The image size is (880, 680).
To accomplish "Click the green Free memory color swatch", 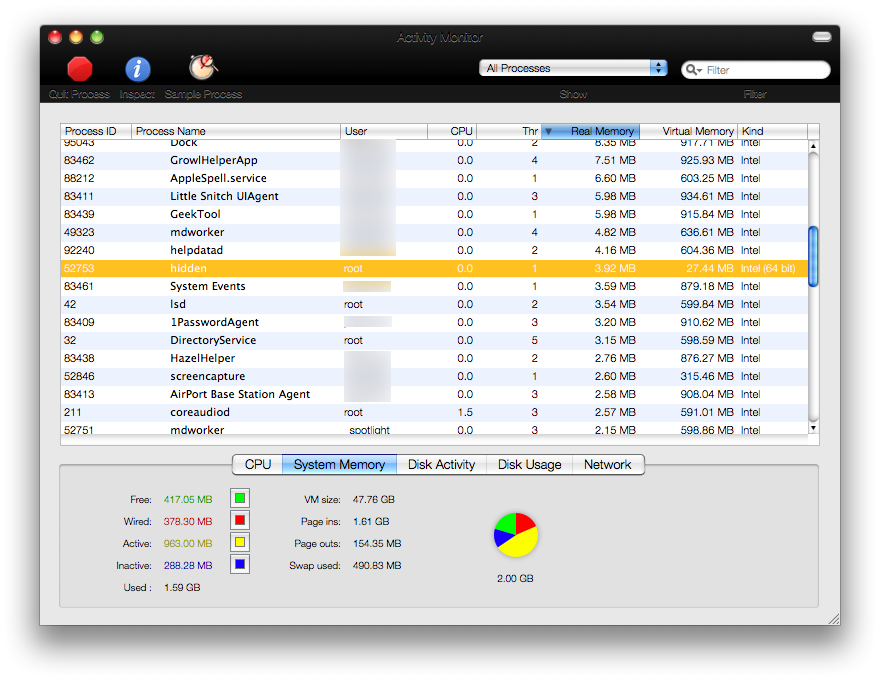I will (x=240, y=498).
